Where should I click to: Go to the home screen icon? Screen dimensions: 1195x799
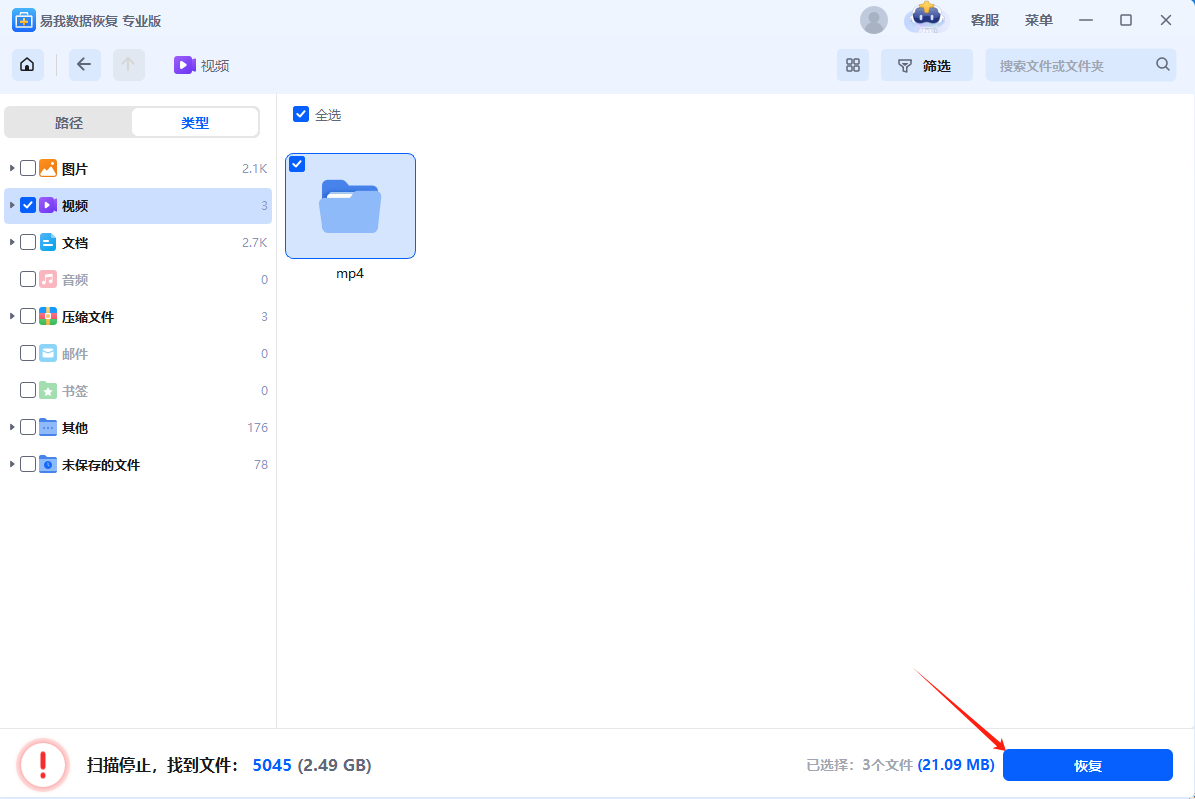click(27, 65)
